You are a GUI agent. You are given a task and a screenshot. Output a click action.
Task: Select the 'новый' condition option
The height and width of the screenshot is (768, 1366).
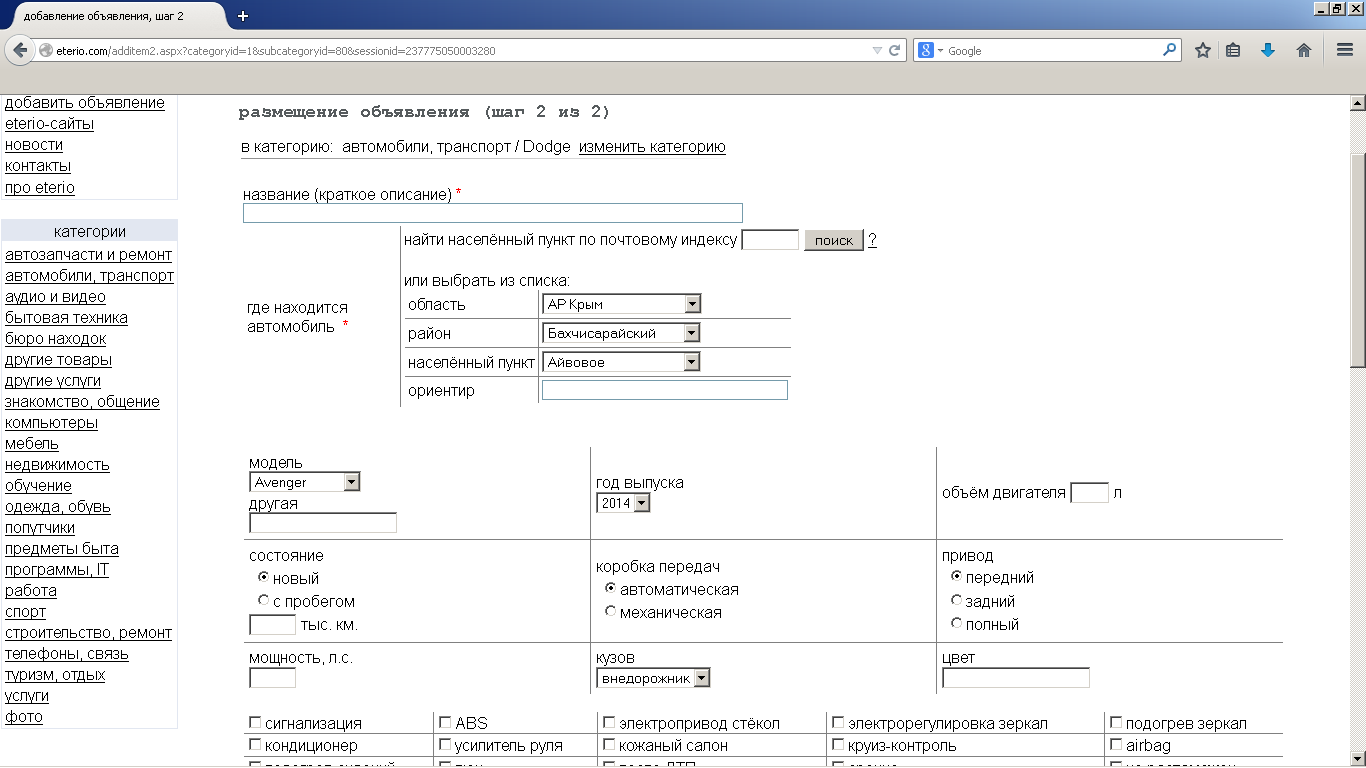(263, 577)
